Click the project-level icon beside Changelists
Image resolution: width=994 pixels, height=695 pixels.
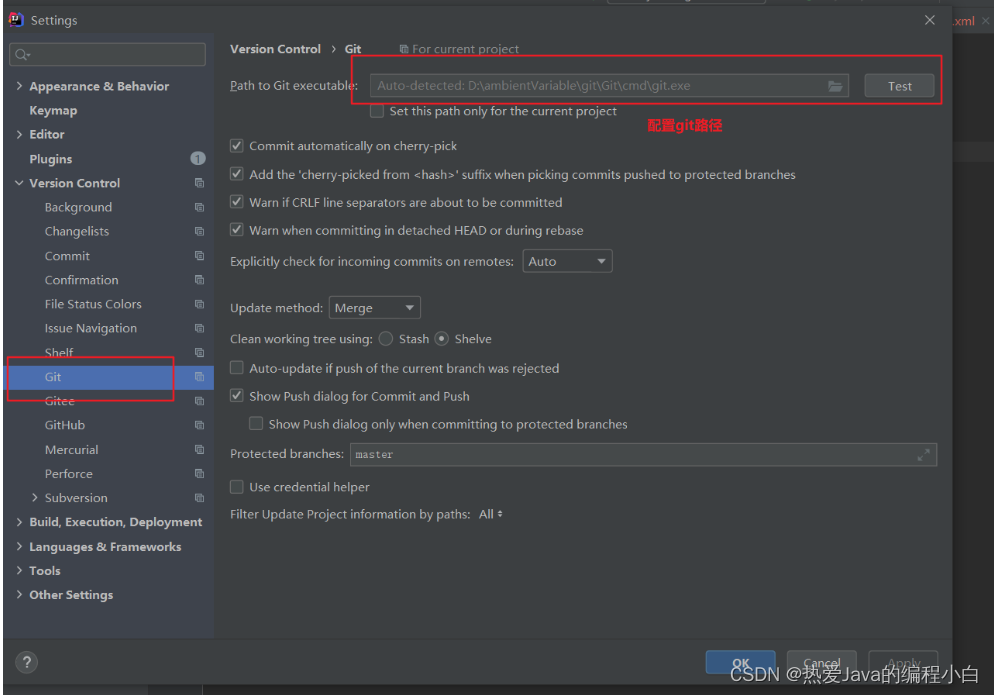[x=199, y=231]
